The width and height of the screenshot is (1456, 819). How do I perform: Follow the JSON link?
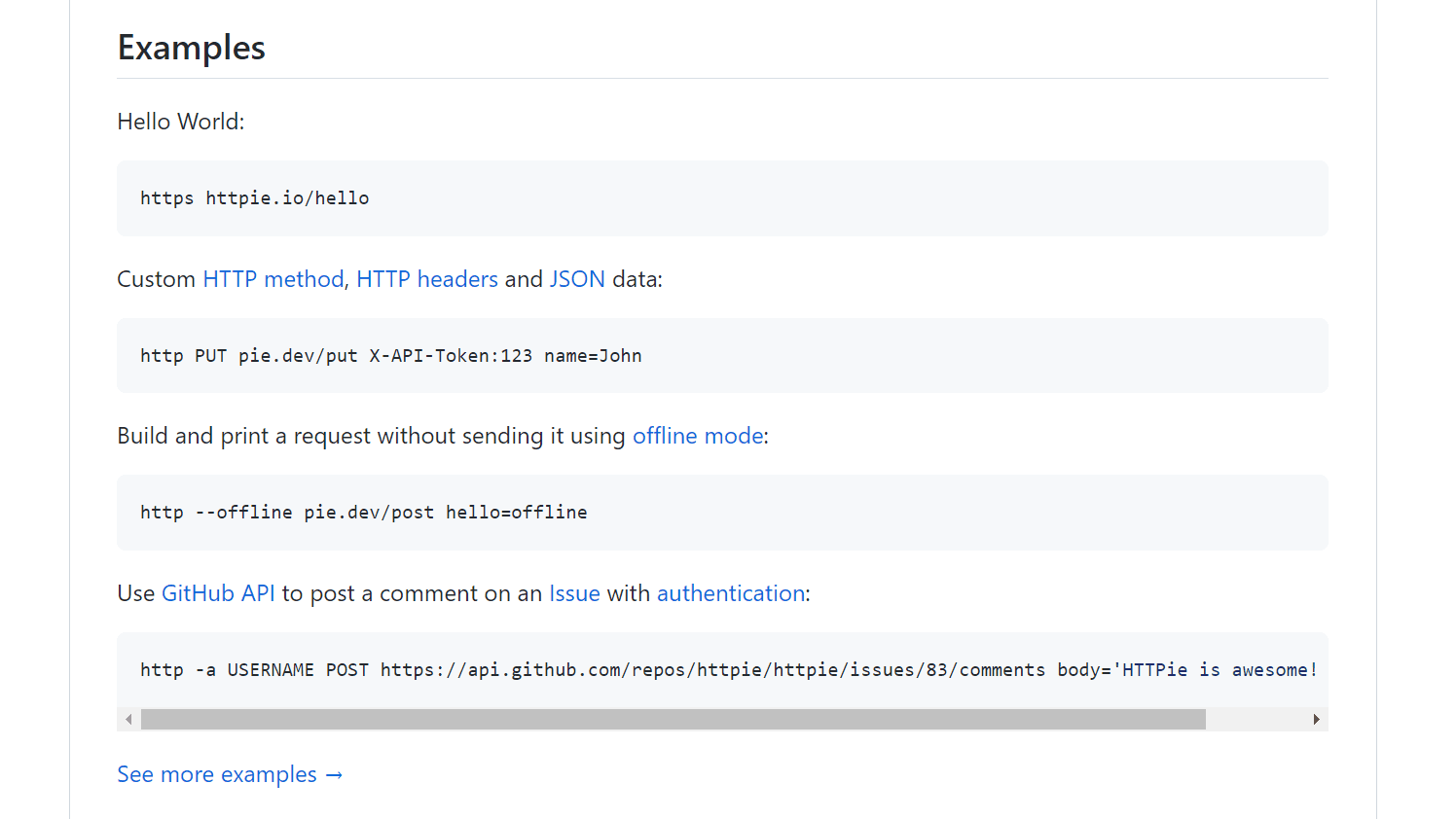[x=577, y=279]
